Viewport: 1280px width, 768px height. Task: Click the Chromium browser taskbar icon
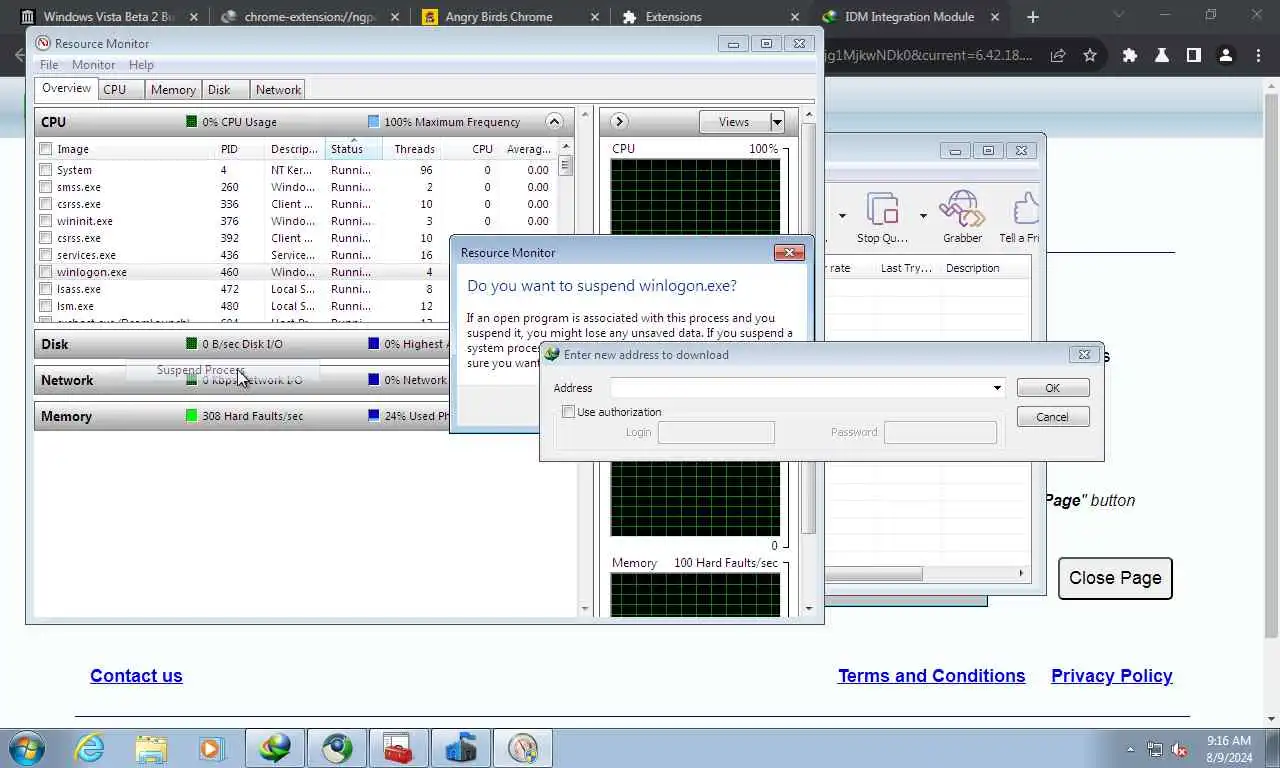click(x=337, y=748)
